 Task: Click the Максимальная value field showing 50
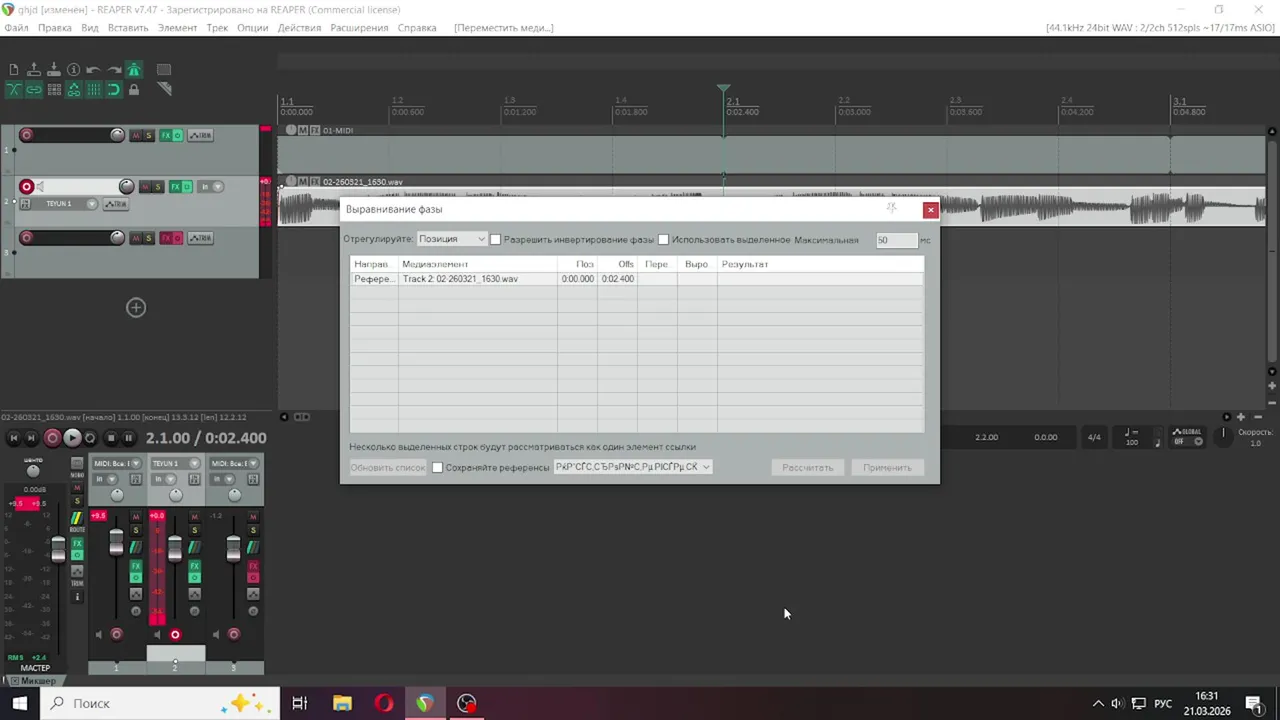click(896, 240)
